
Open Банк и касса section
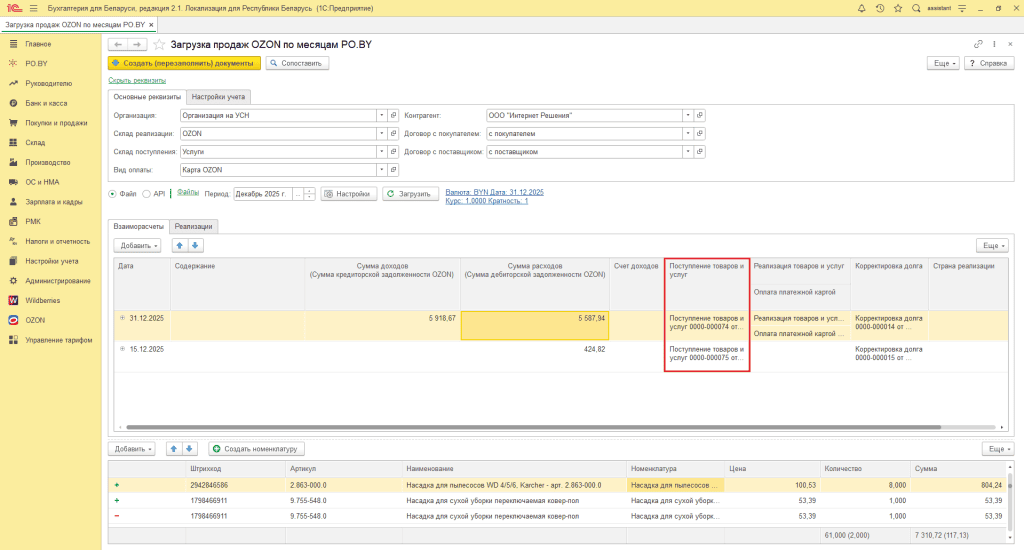coord(46,103)
